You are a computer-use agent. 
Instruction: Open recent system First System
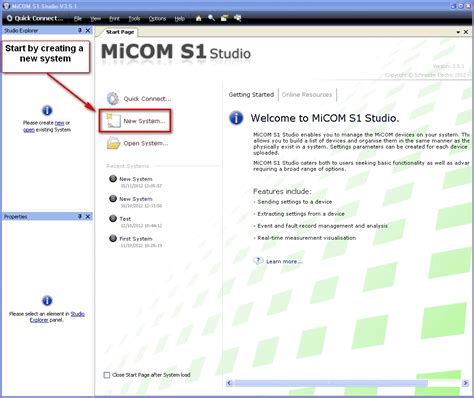(136, 239)
